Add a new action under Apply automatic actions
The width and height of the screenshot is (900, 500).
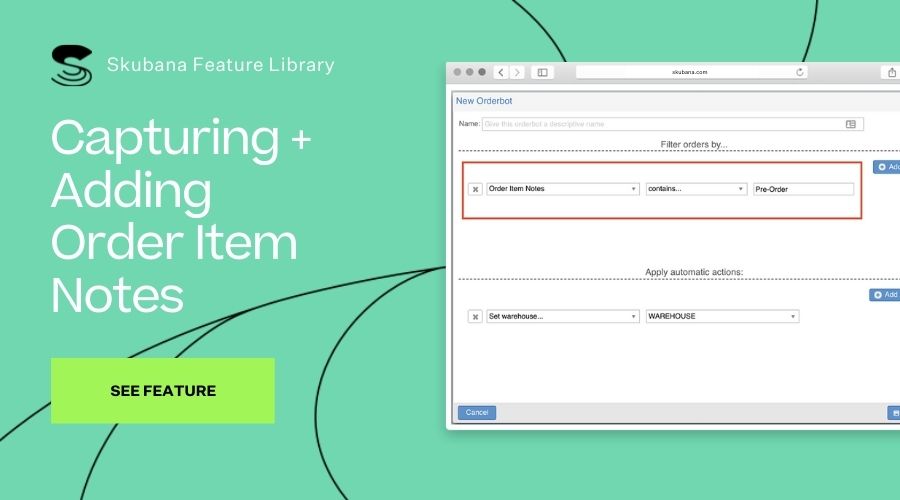point(885,294)
